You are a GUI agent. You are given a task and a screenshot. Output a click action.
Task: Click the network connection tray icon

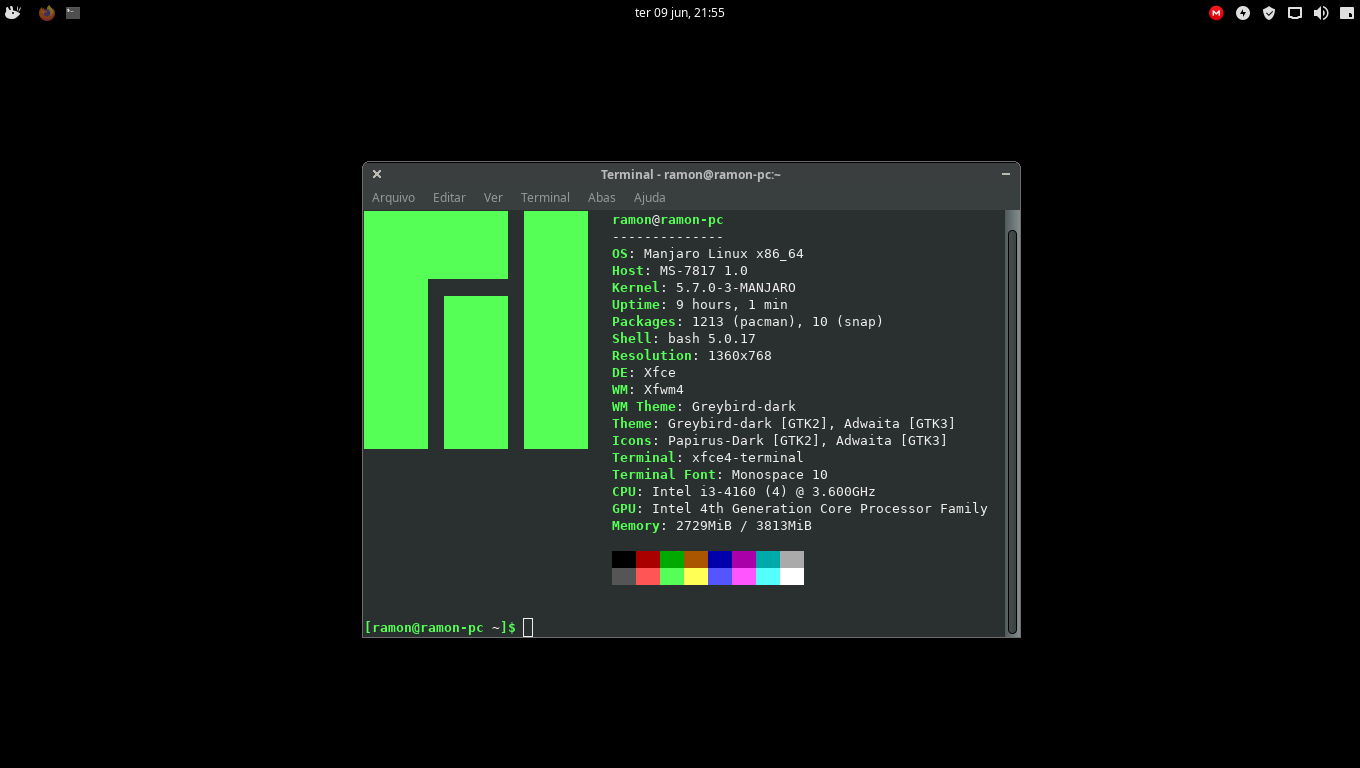(x=1295, y=13)
